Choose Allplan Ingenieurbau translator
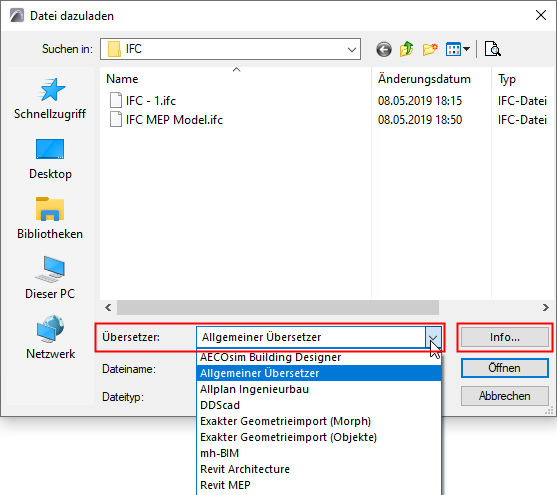 pos(319,389)
